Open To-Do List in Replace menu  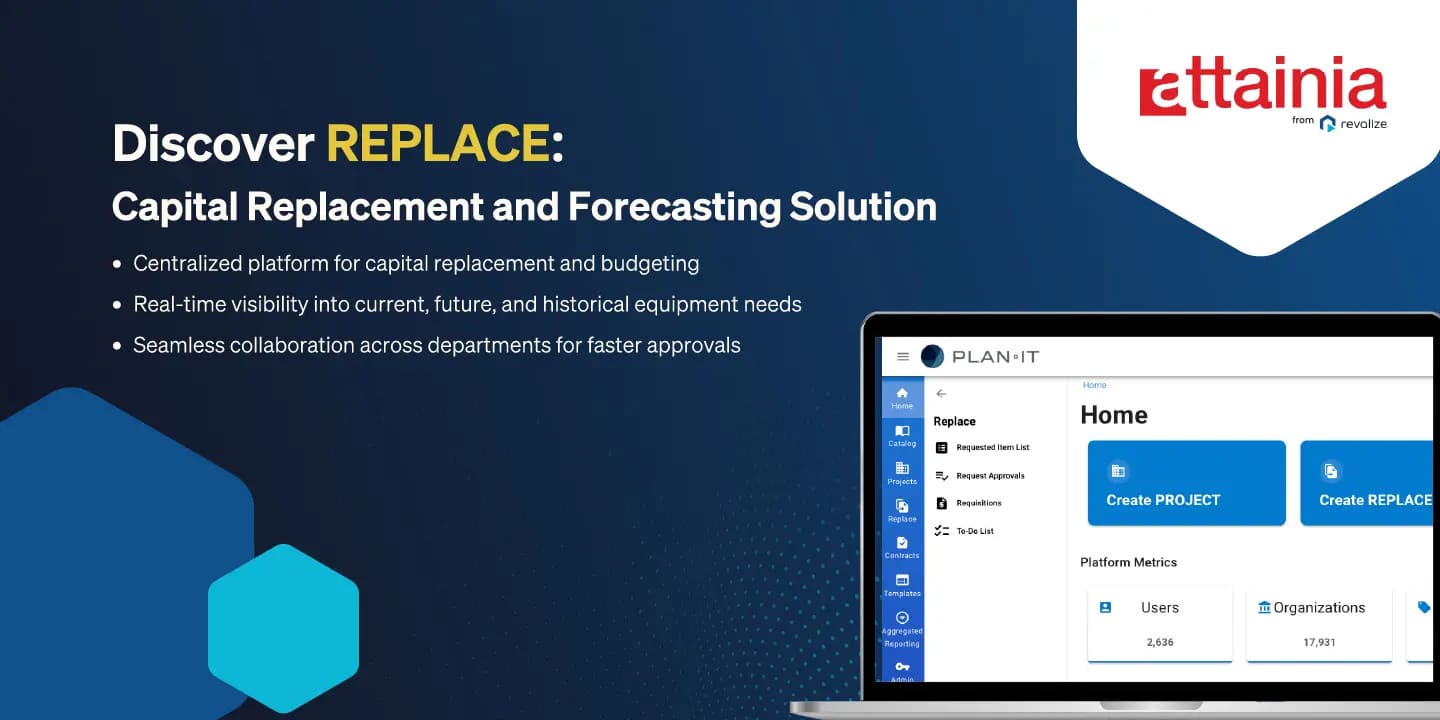(x=964, y=531)
